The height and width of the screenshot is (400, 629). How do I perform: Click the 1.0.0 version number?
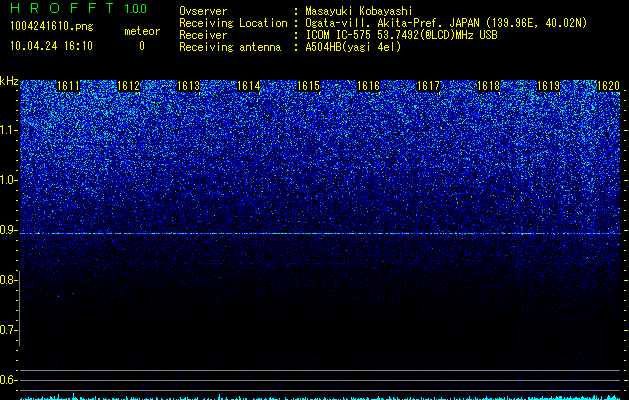click(x=135, y=8)
